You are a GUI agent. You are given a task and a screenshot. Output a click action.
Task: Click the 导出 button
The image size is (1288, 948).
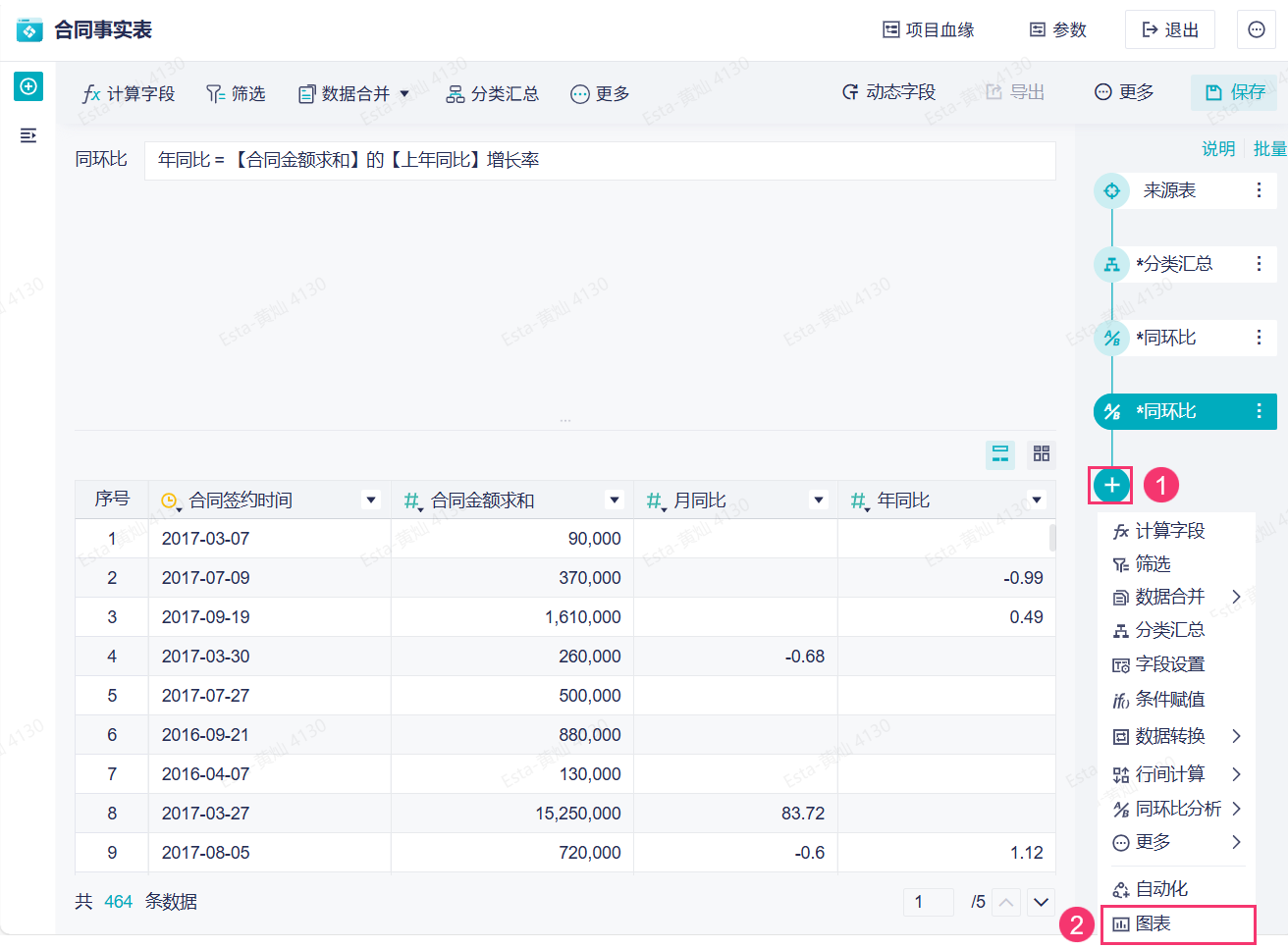(x=1015, y=91)
